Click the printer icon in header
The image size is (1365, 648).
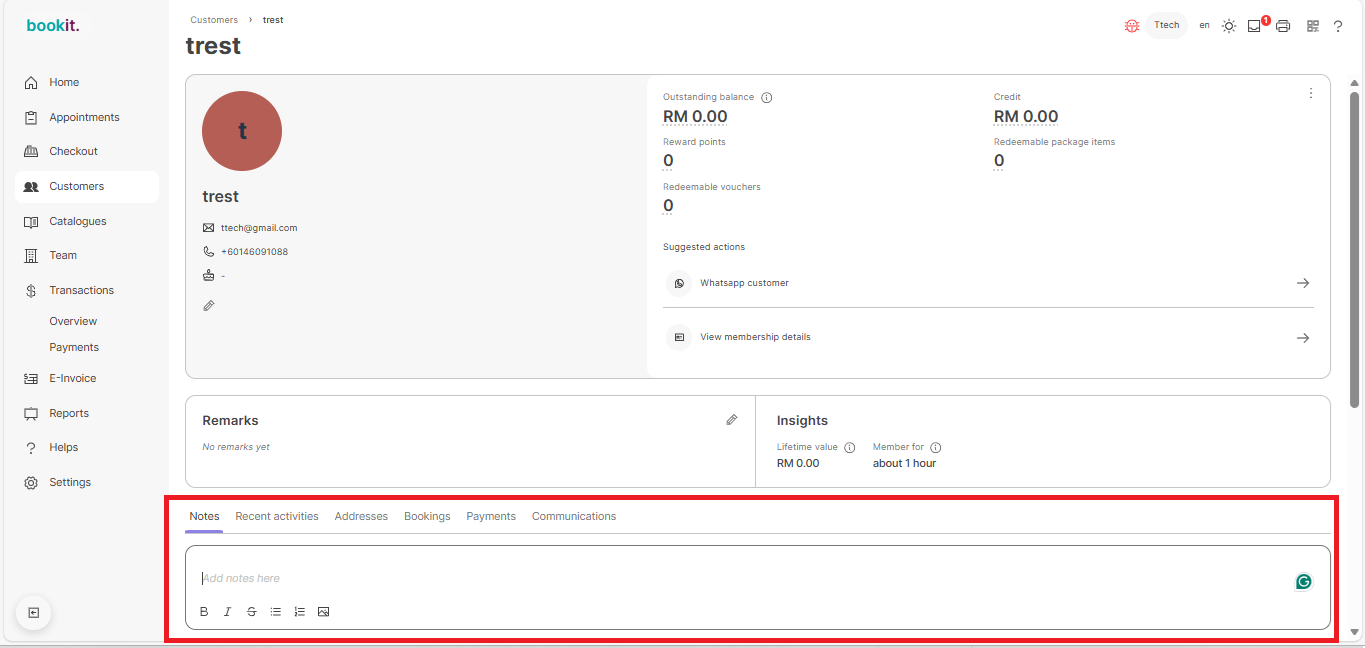click(x=1283, y=26)
